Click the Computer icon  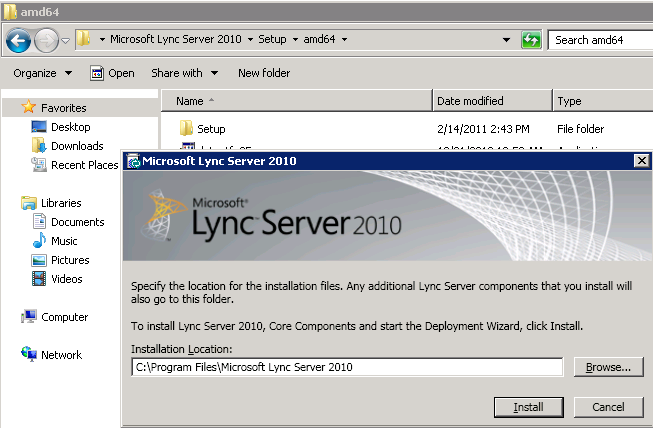click(x=29, y=317)
